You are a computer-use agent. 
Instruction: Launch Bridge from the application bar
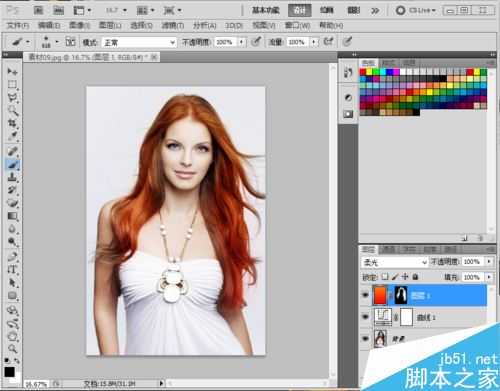tap(38, 10)
